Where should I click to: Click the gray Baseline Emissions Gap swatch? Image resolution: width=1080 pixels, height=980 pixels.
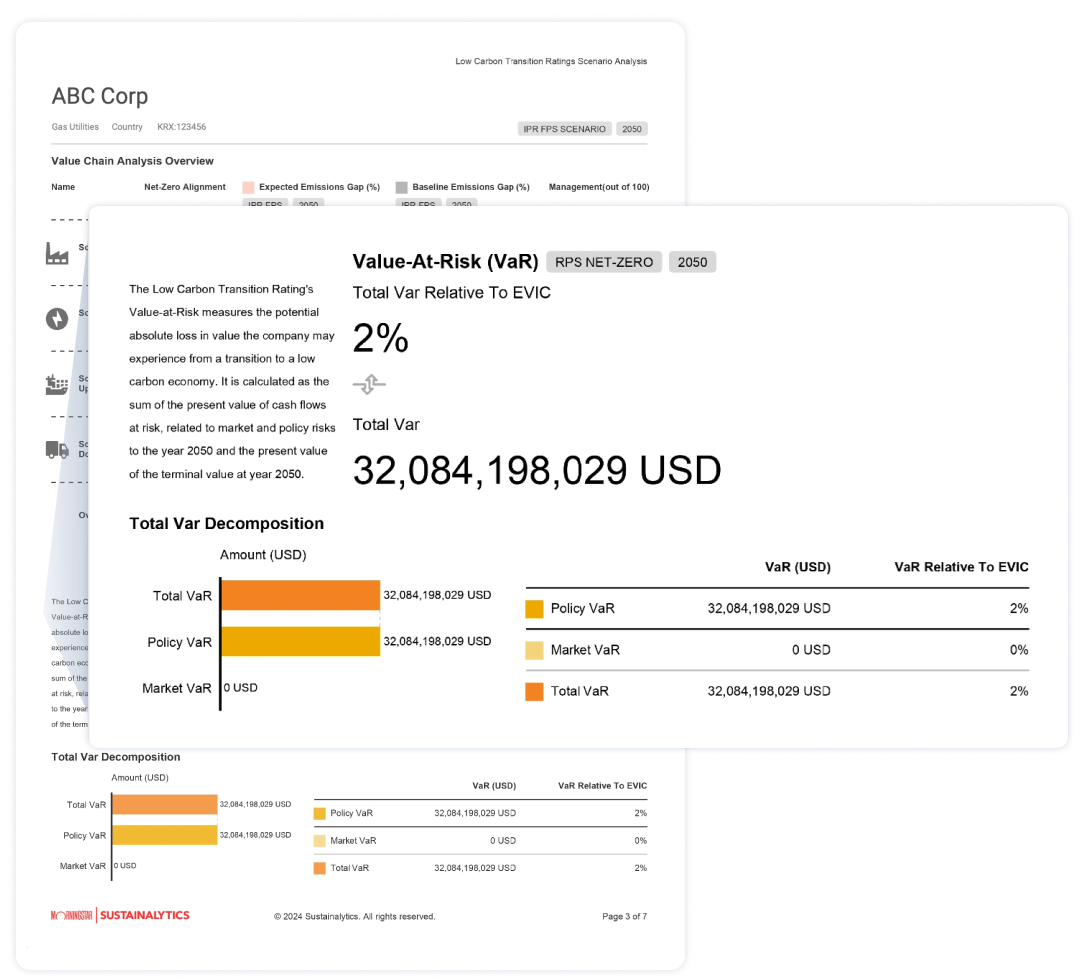402,187
